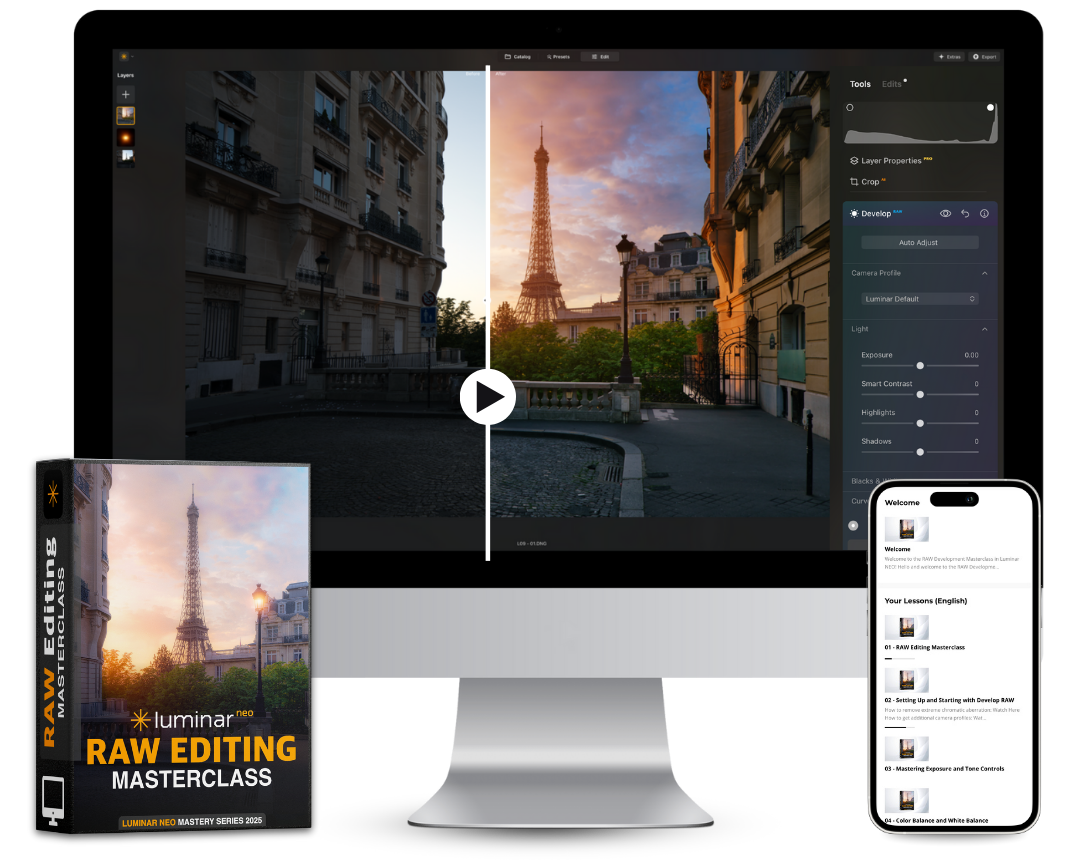Tap the thumbnail above lesson 04 on phone
Image resolution: width=1080 pixels, height=866 pixels.
point(906,801)
